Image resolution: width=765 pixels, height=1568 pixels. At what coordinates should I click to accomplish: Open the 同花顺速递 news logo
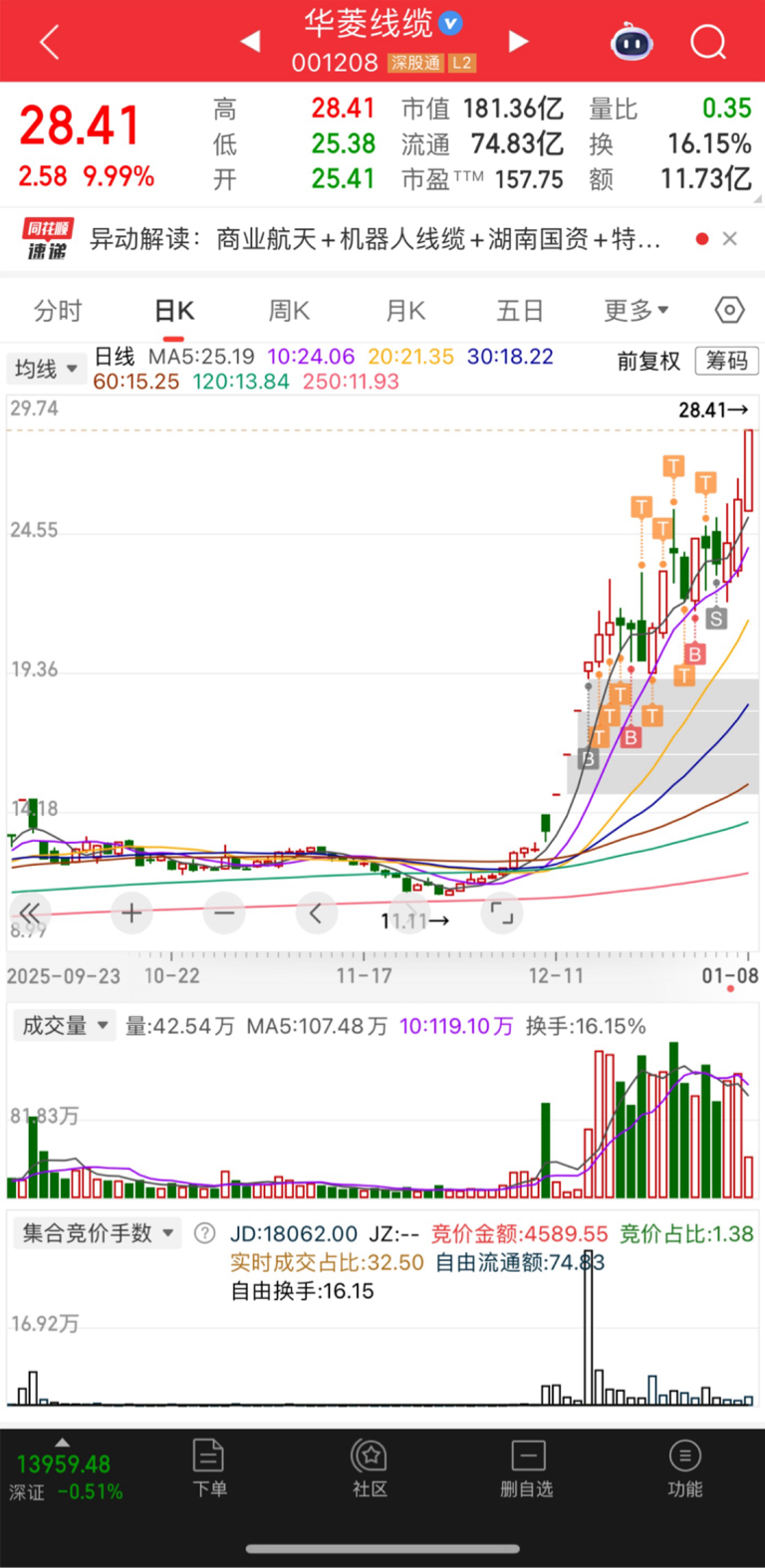[48, 239]
